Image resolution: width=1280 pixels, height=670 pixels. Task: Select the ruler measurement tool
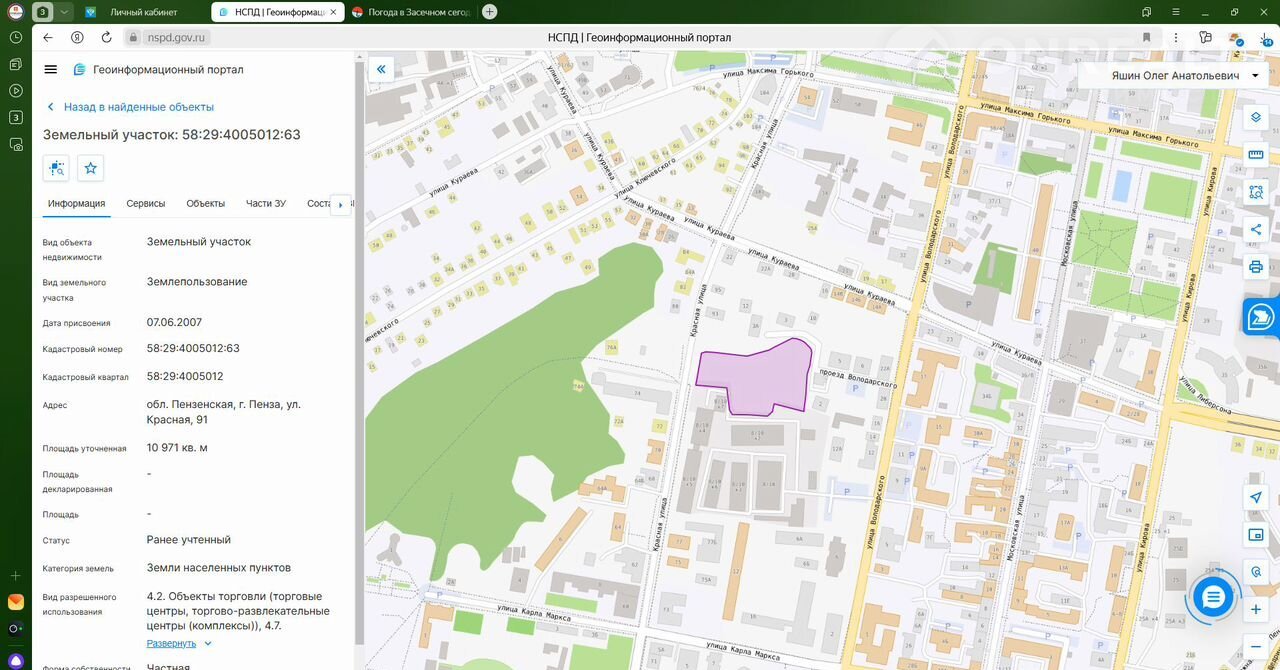[x=1256, y=154]
